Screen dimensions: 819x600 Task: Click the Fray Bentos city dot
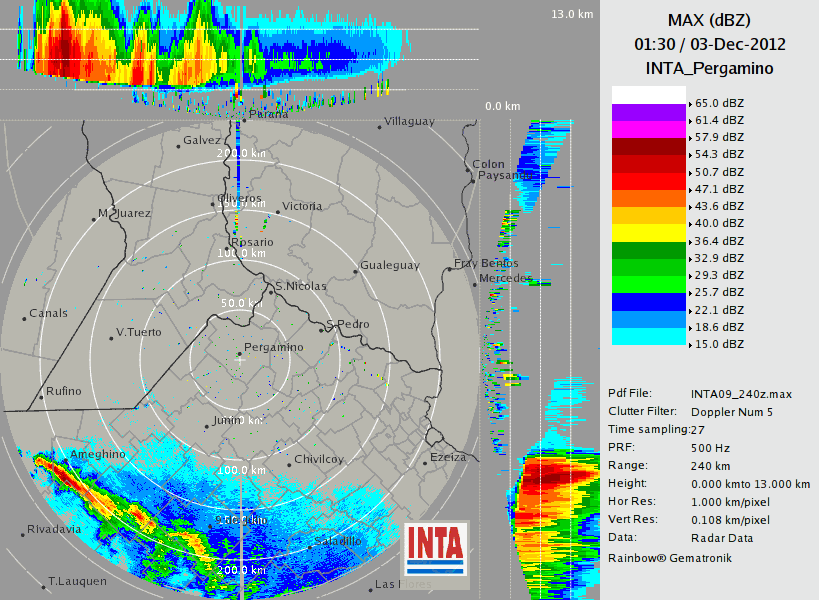[449, 269]
